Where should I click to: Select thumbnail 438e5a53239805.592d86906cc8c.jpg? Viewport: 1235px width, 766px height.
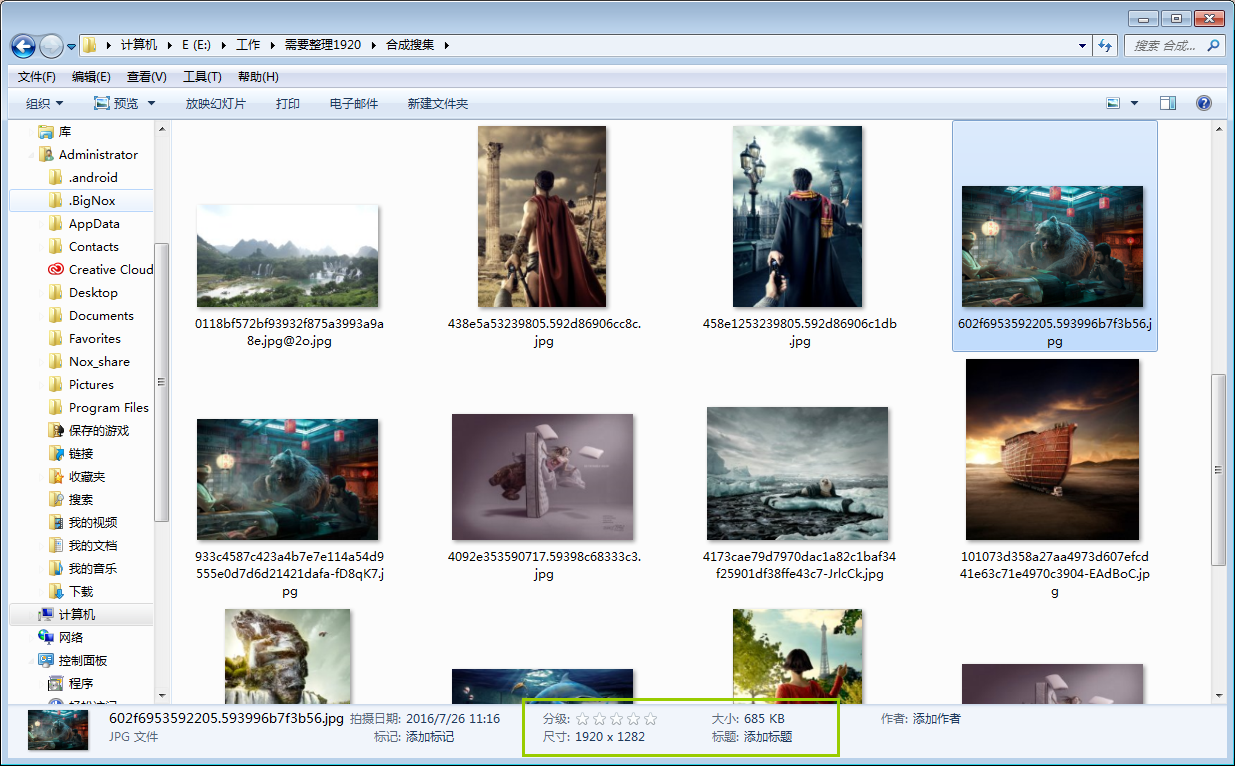click(x=542, y=216)
